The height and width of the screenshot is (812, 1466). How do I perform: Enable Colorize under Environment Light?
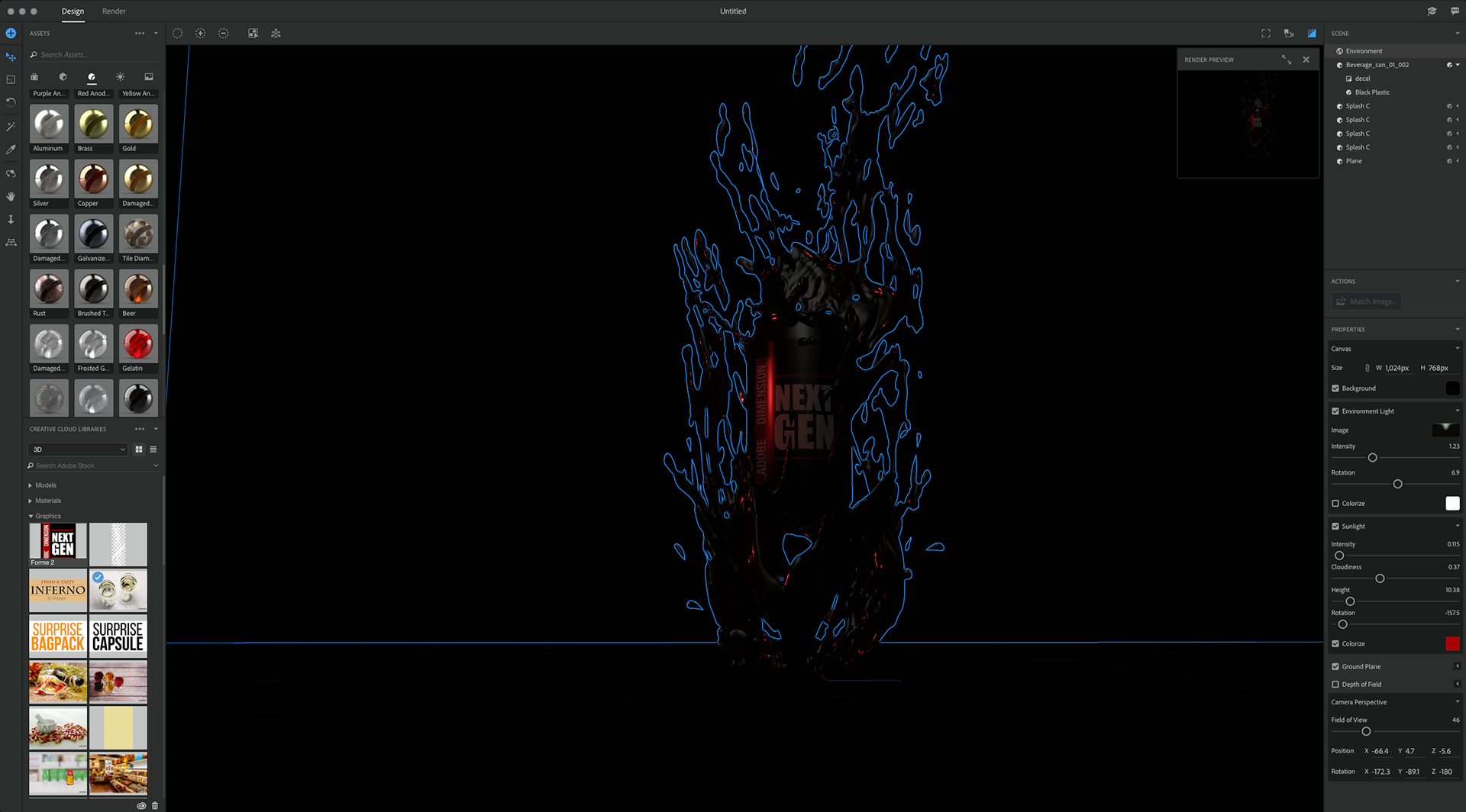tap(1335, 504)
